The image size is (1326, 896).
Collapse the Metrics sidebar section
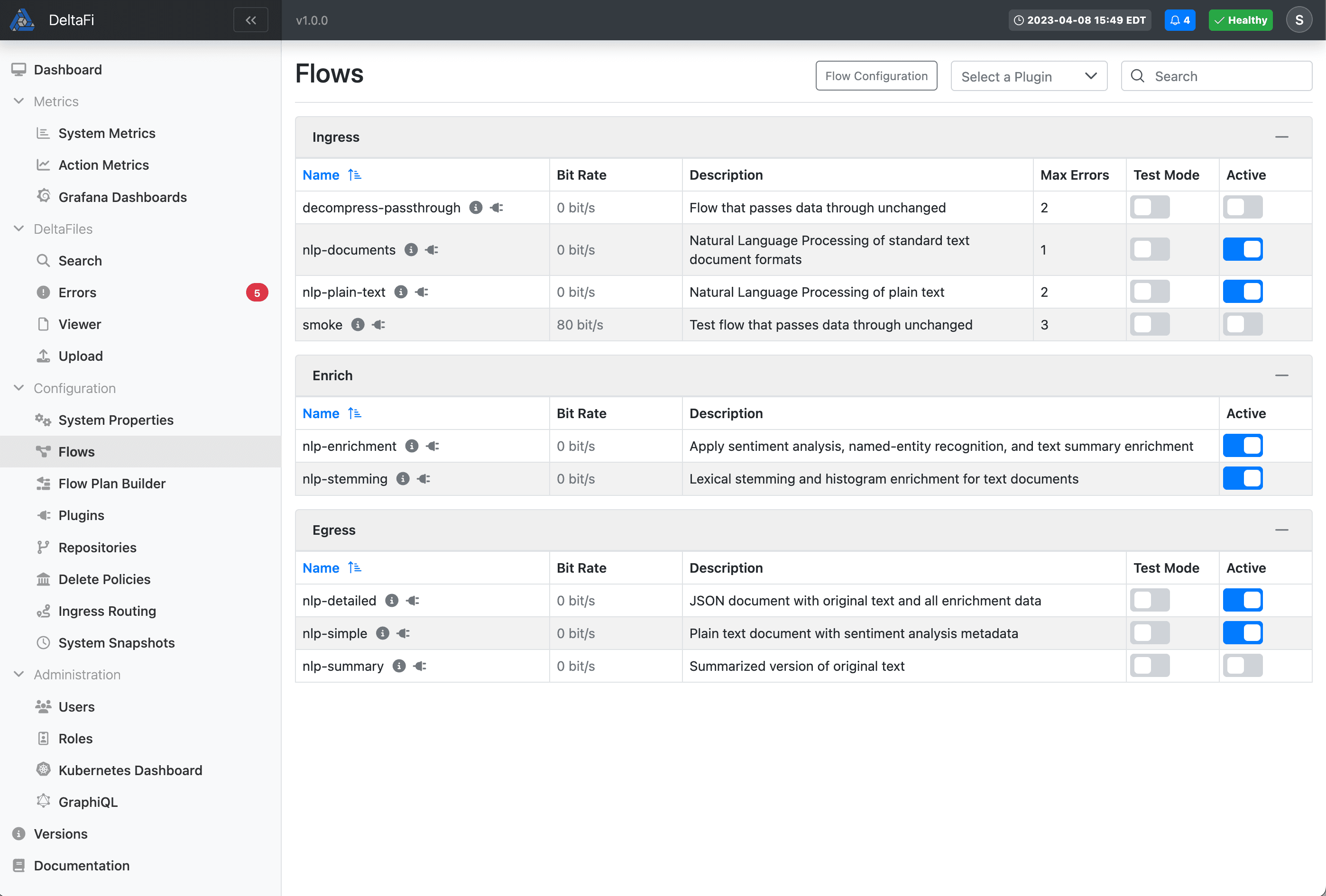click(19, 101)
